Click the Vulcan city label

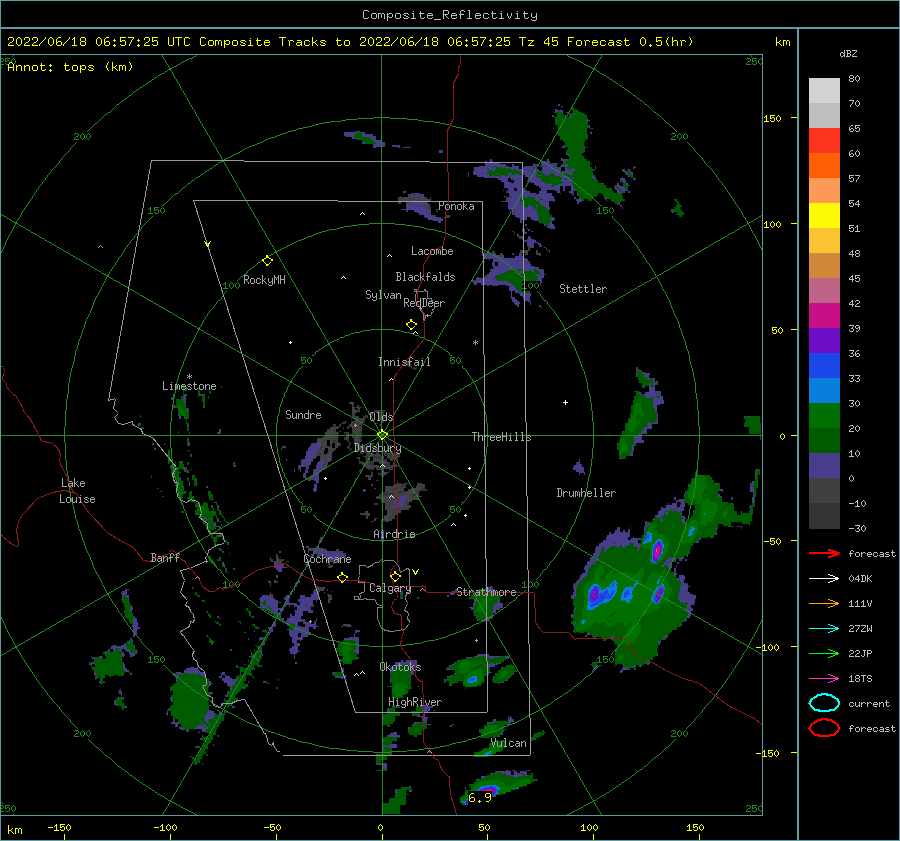click(x=508, y=743)
